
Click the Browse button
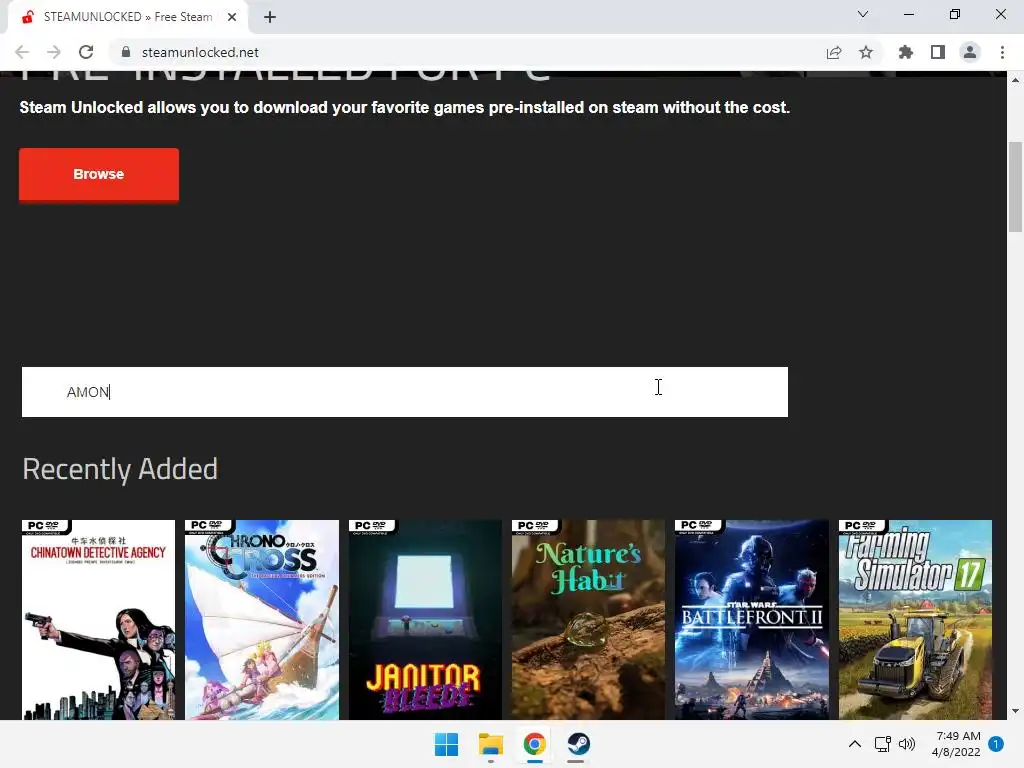click(99, 174)
